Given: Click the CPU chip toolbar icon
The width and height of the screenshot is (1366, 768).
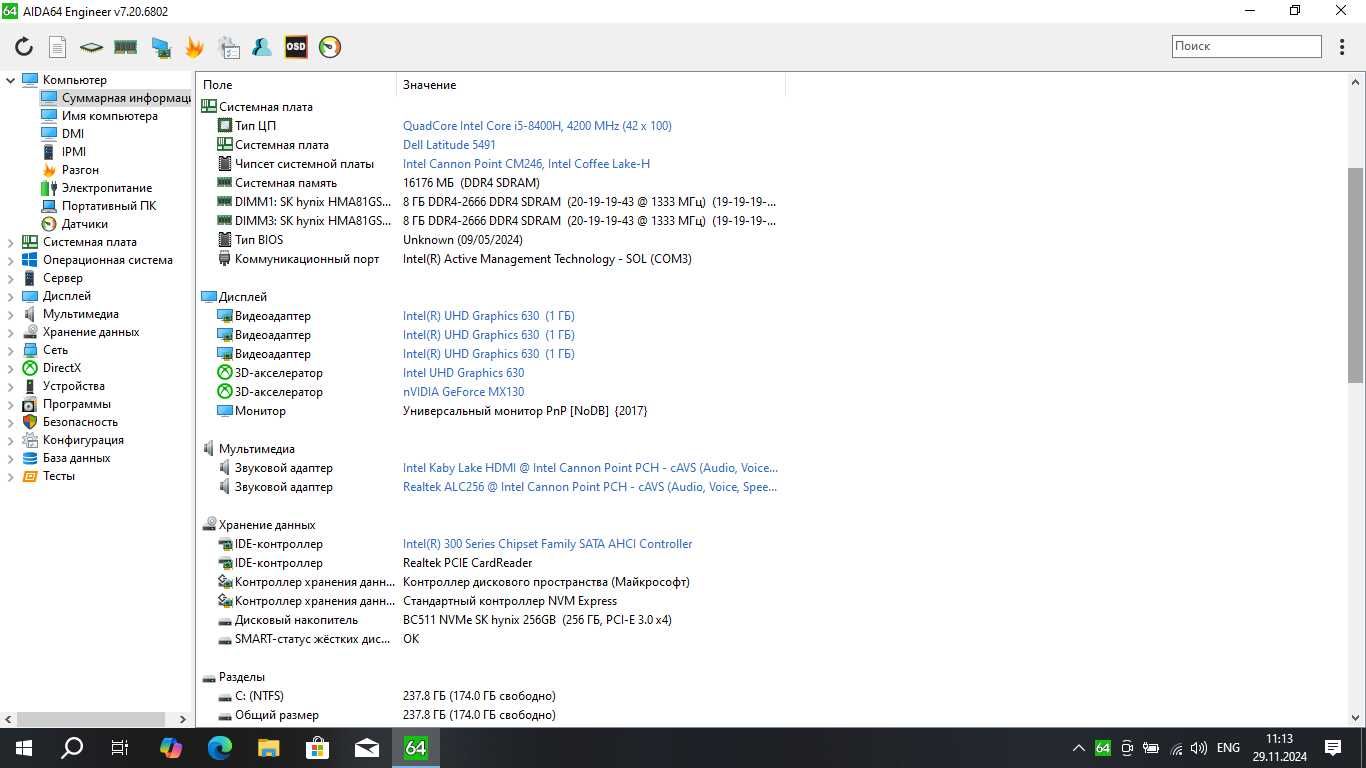Looking at the screenshot, I should coord(91,47).
